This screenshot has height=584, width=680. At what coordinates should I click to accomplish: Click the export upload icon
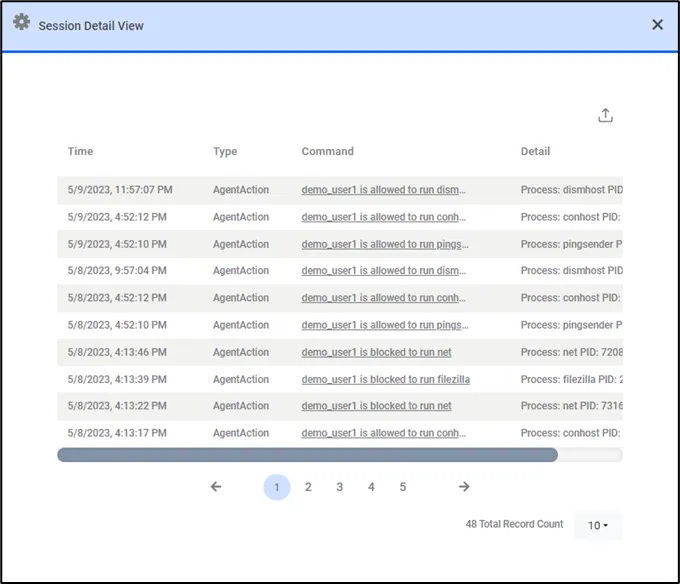pyautogui.click(x=605, y=115)
